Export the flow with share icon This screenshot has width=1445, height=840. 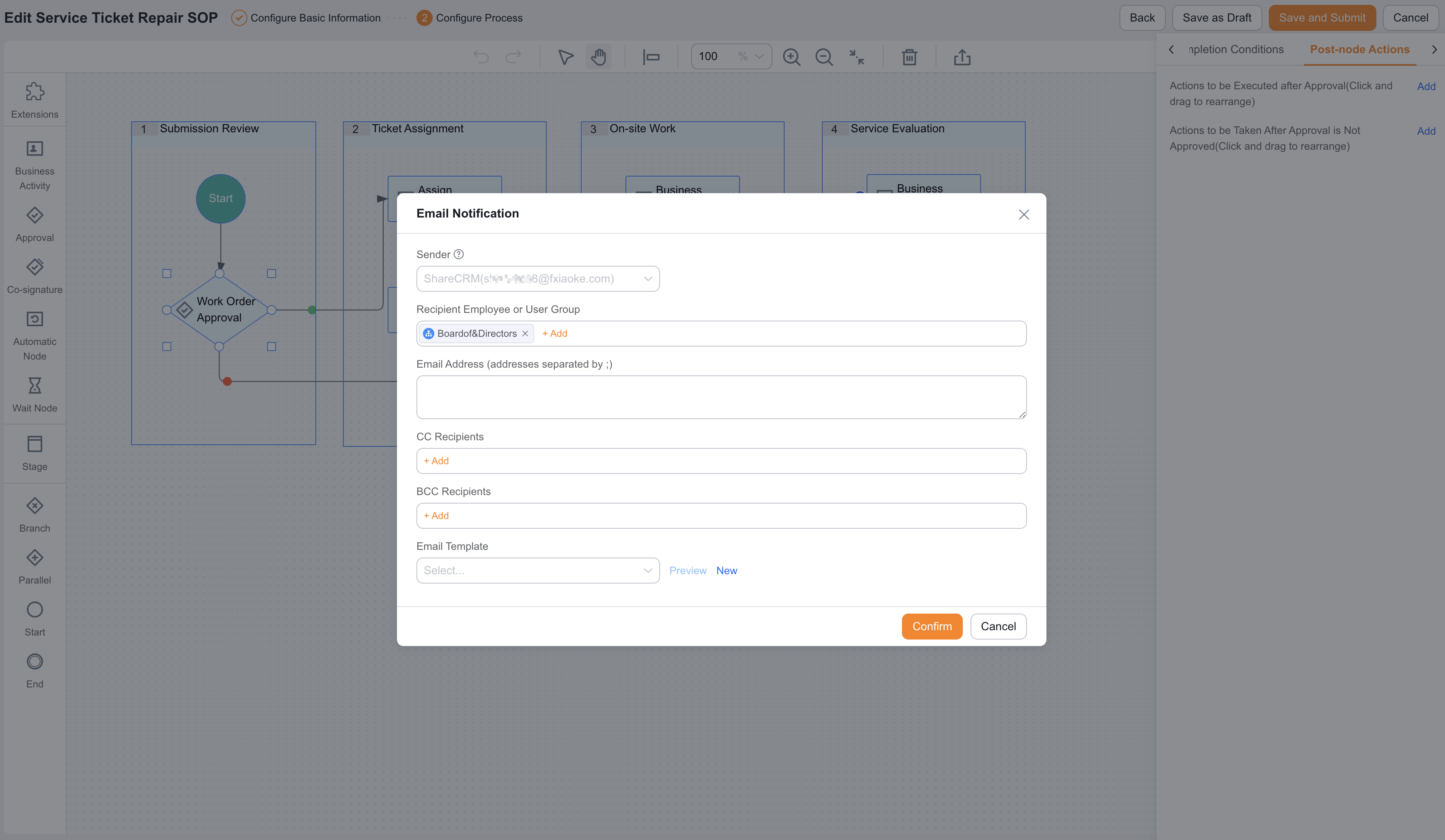962,57
